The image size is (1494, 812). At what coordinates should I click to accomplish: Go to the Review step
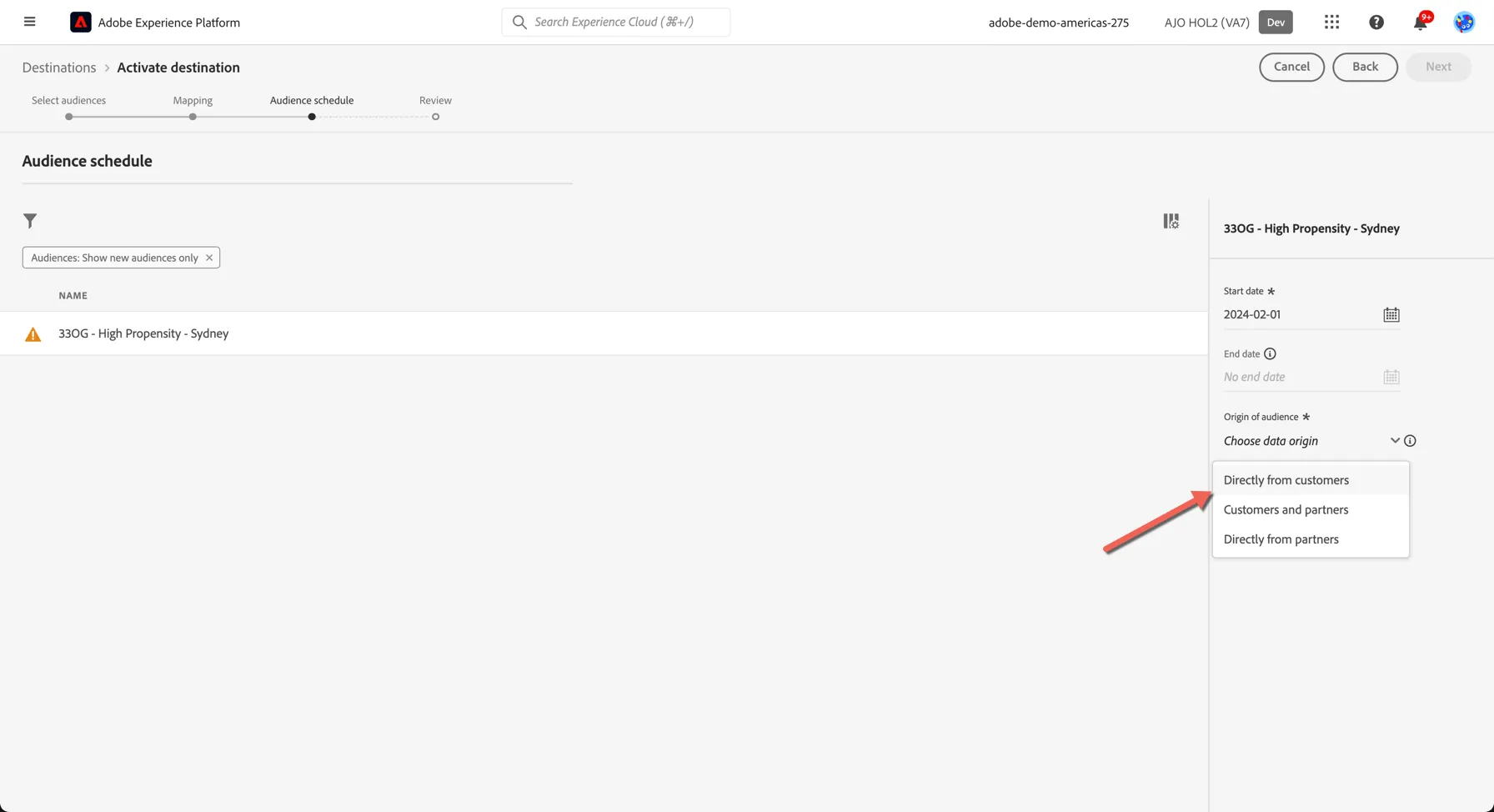coord(435,107)
